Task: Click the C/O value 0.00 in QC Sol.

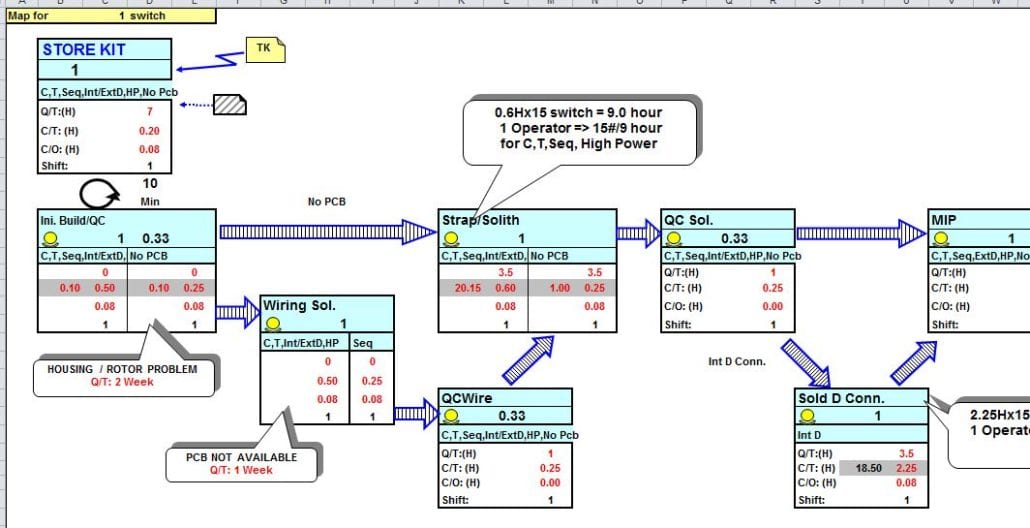Action: tap(772, 306)
